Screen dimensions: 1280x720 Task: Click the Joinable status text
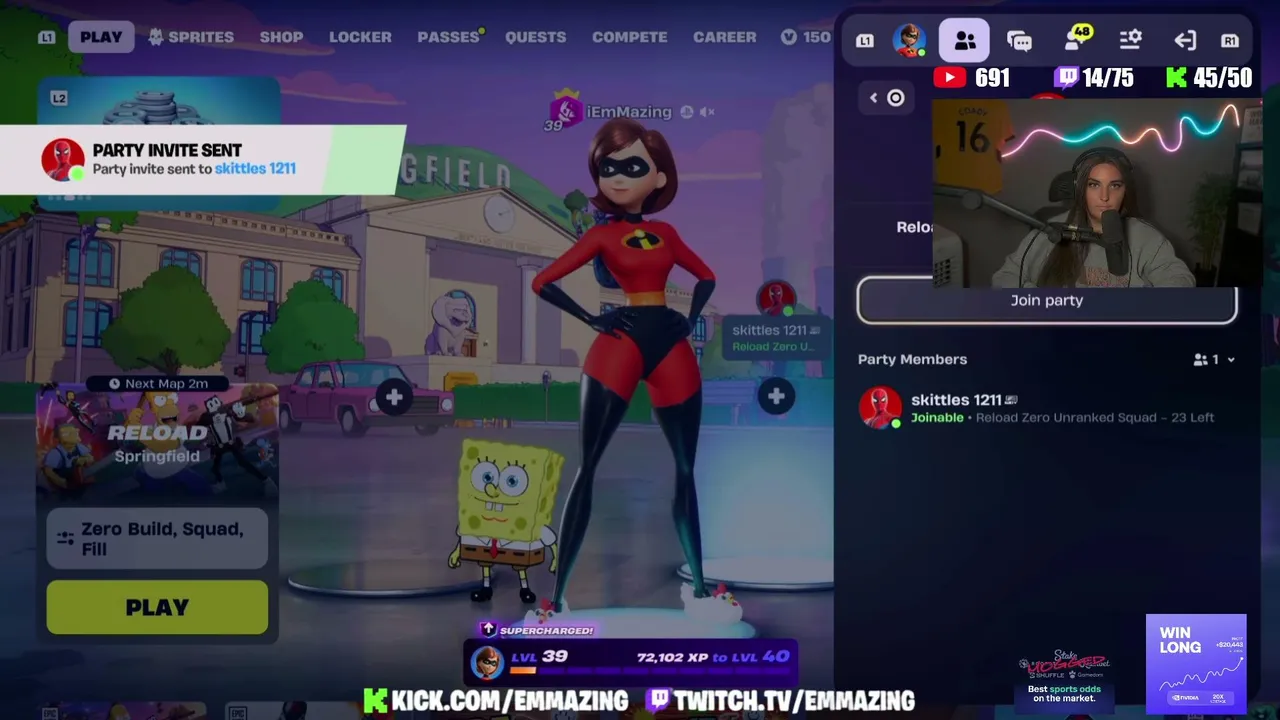coord(937,418)
